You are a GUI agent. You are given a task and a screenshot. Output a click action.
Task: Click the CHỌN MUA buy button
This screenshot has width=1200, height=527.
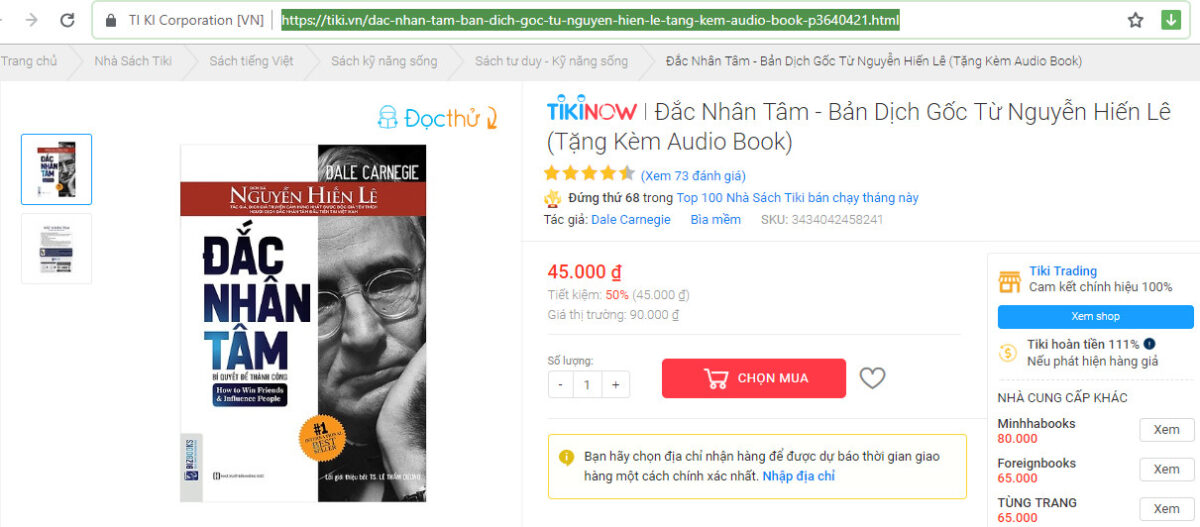754,378
